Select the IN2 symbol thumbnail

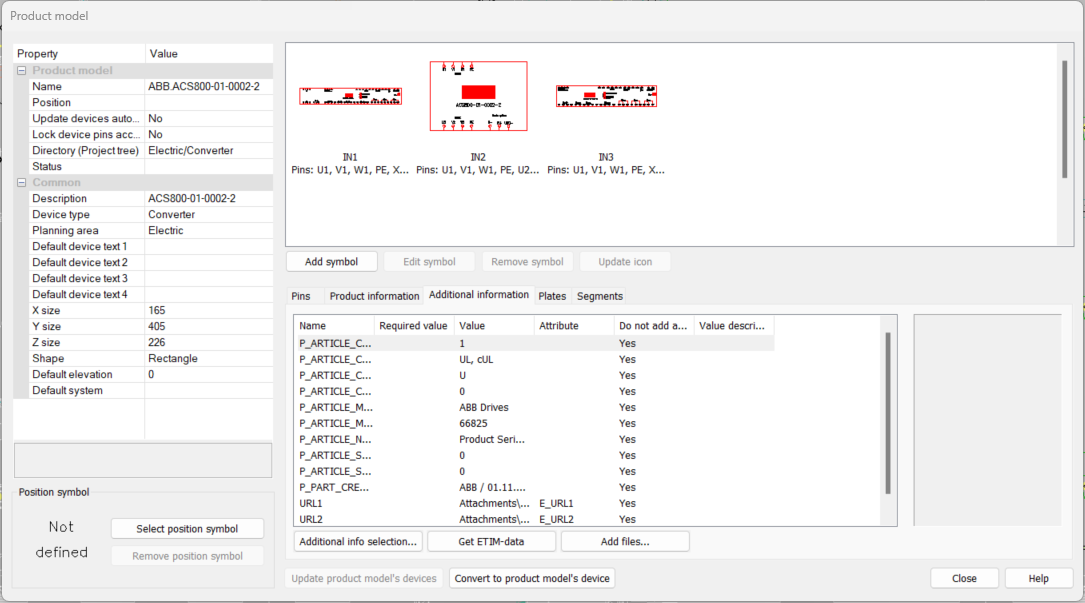[x=478, y=96]
